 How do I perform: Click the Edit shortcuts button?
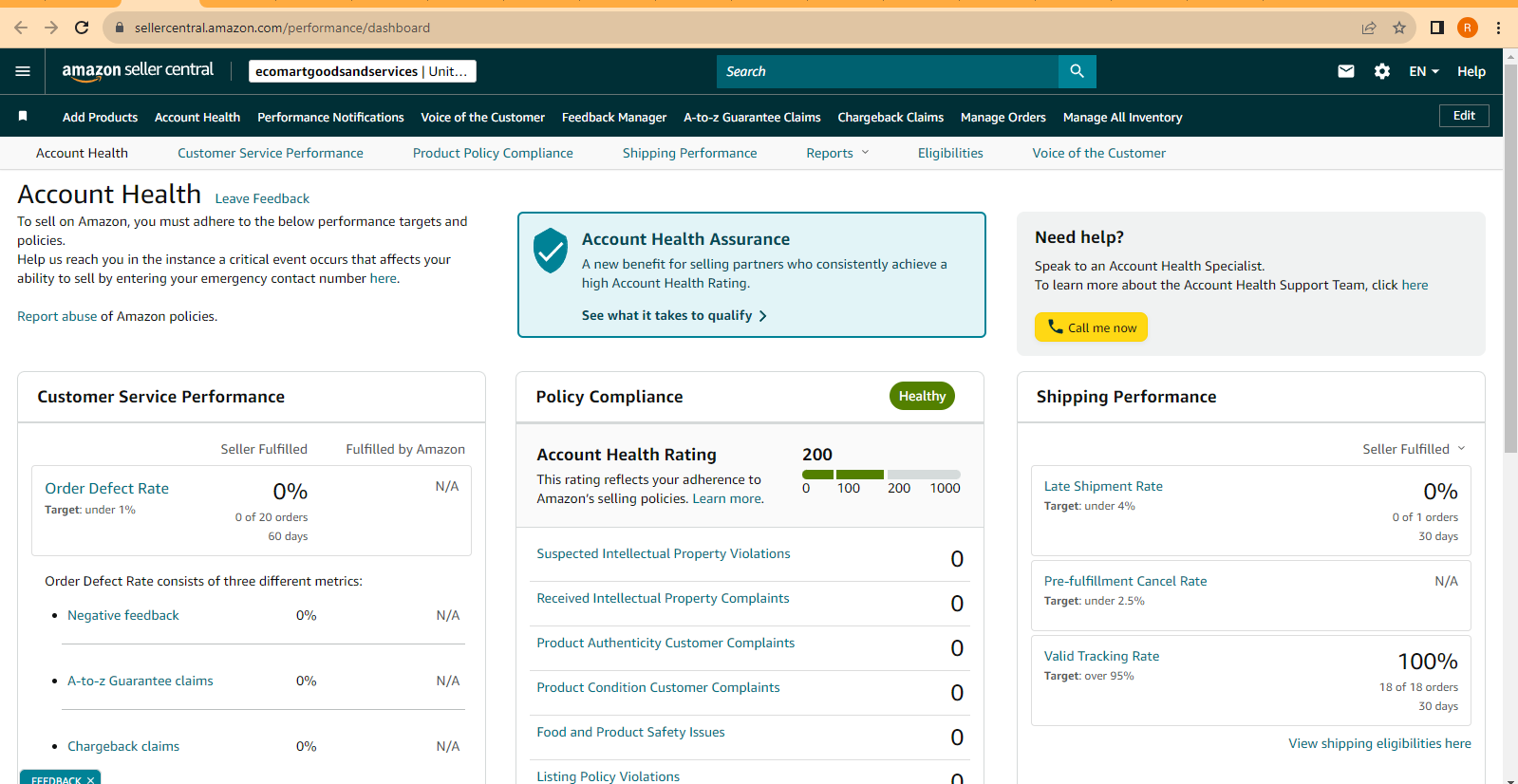(x=1464, y=116)
